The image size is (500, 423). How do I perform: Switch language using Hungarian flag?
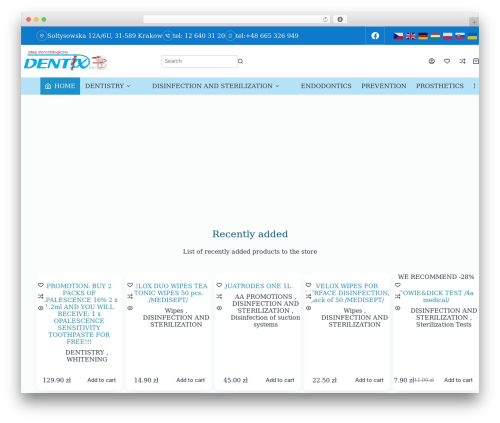(x=435, y=36)
